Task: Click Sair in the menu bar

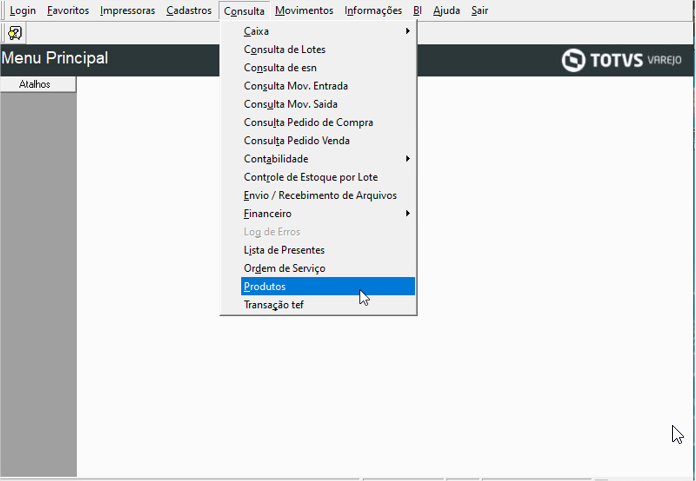Action: pos(480,10)
